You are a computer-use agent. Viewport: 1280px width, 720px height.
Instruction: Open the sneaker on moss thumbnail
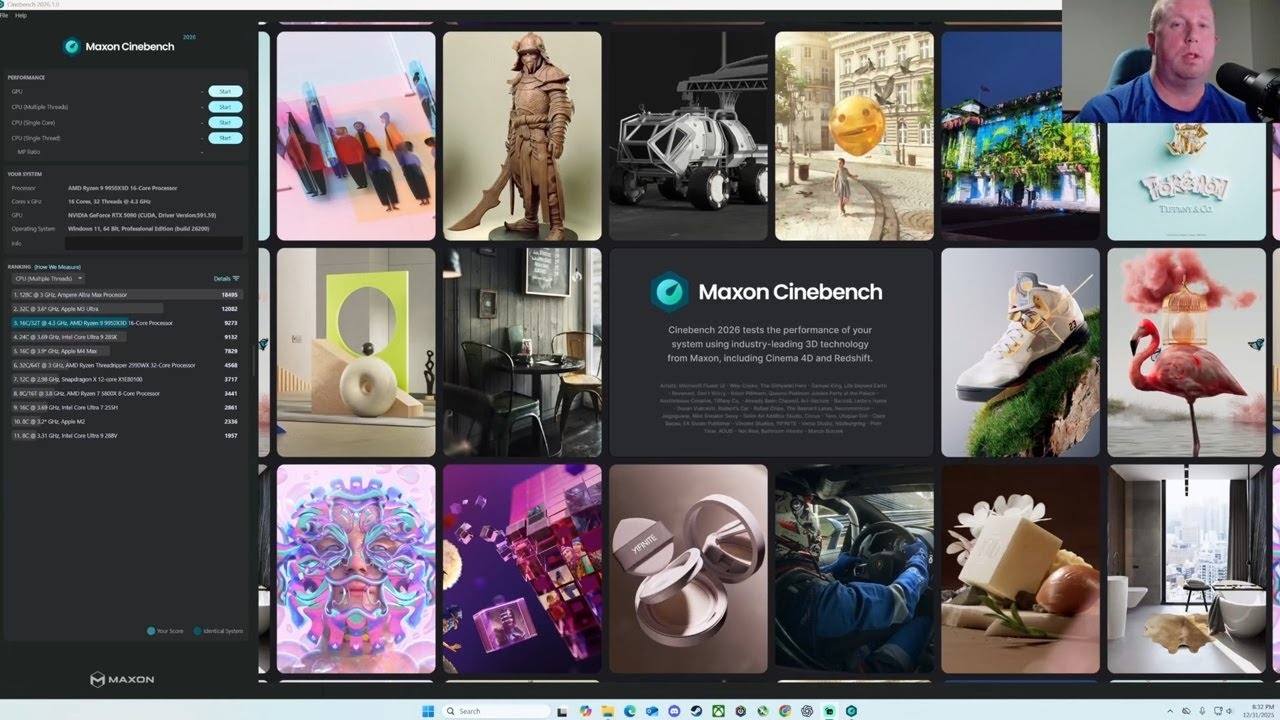tap(1020, 352)
